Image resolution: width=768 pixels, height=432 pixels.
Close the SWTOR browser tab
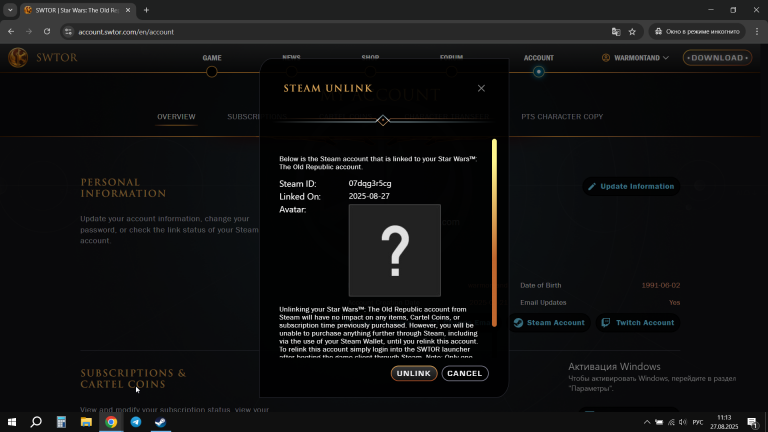[x=128, y=10]
